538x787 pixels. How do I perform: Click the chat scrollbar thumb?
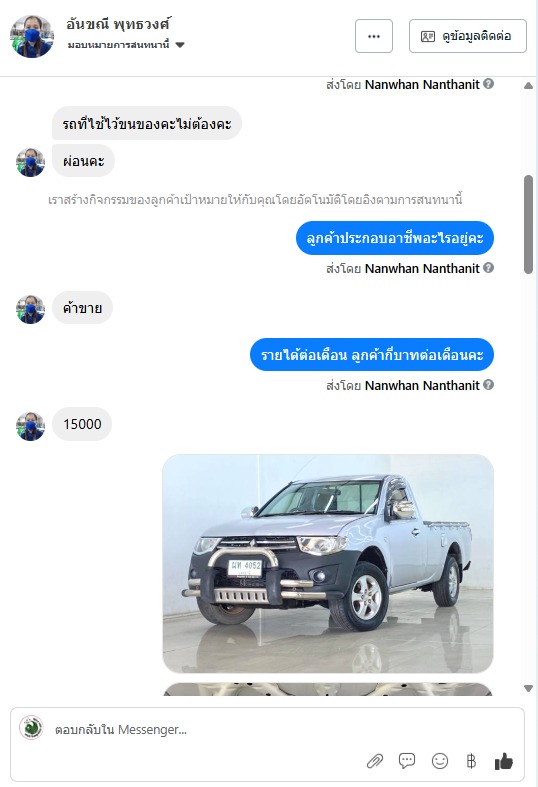click(x=528, y=224)
